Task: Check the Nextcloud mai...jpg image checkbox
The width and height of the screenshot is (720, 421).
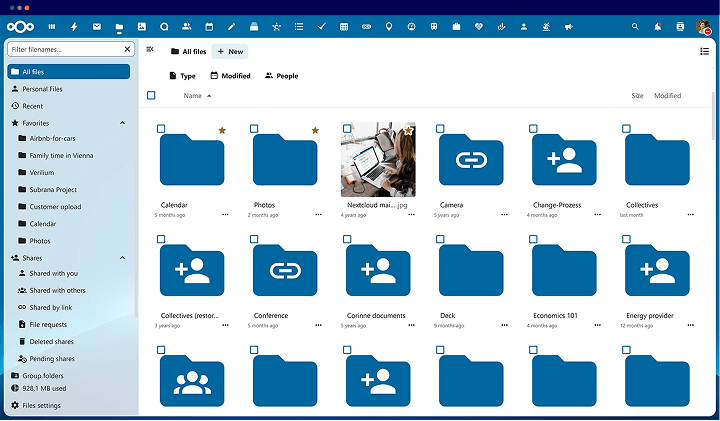Action: pos(347,129)
